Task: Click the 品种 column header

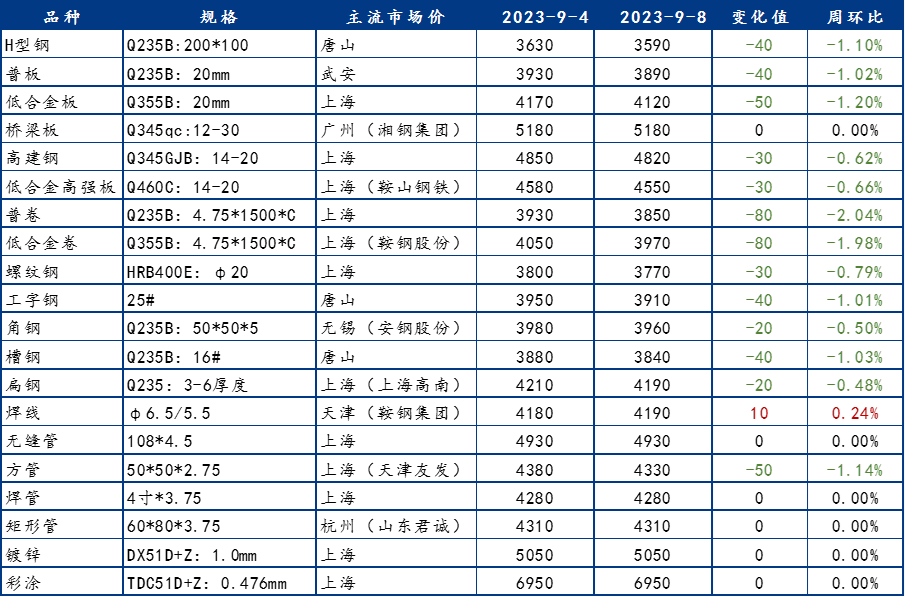Action: (x=62, y=16)
